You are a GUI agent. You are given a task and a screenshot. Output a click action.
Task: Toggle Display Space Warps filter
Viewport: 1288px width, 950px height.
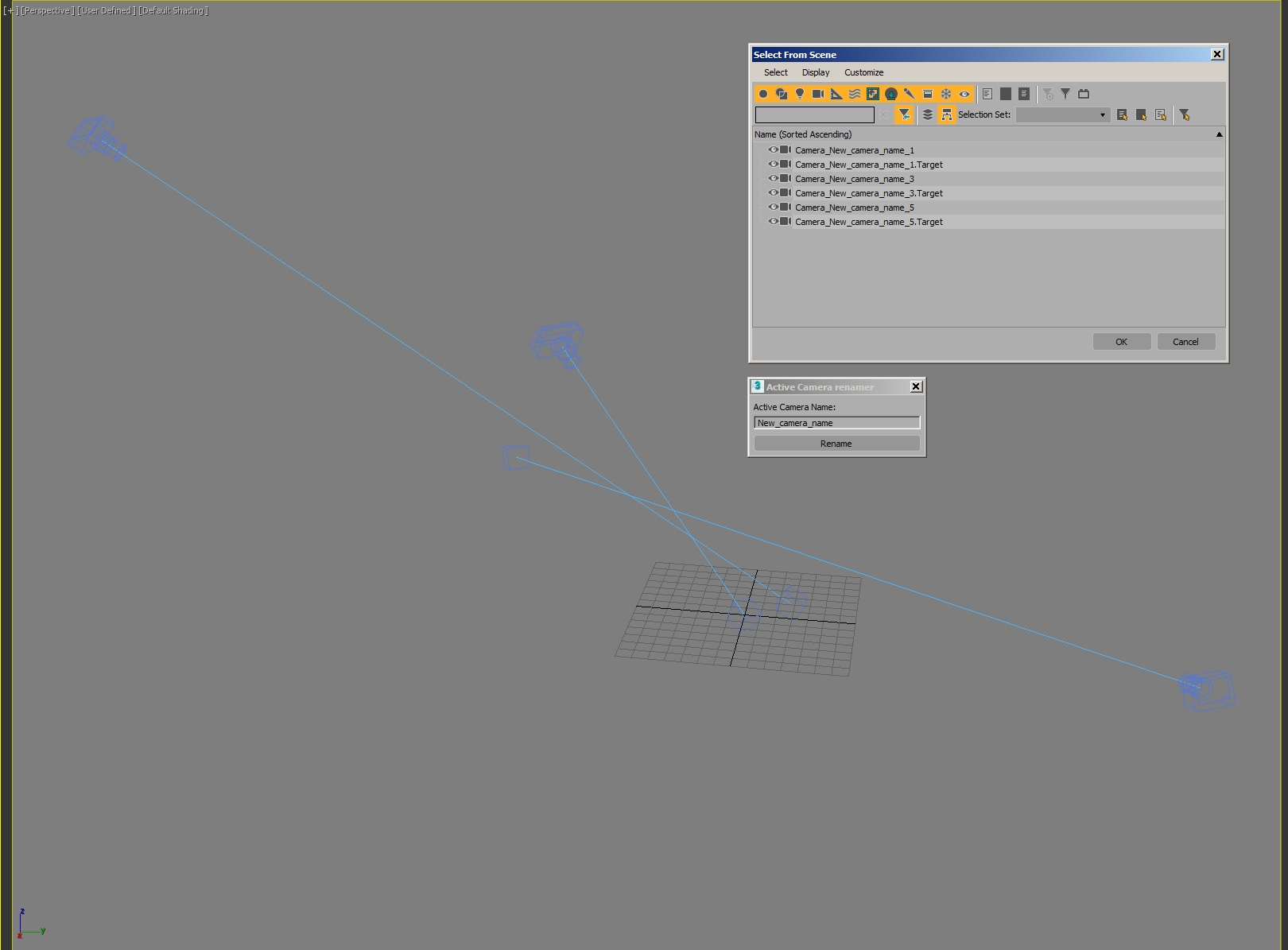tap(855, 94)
